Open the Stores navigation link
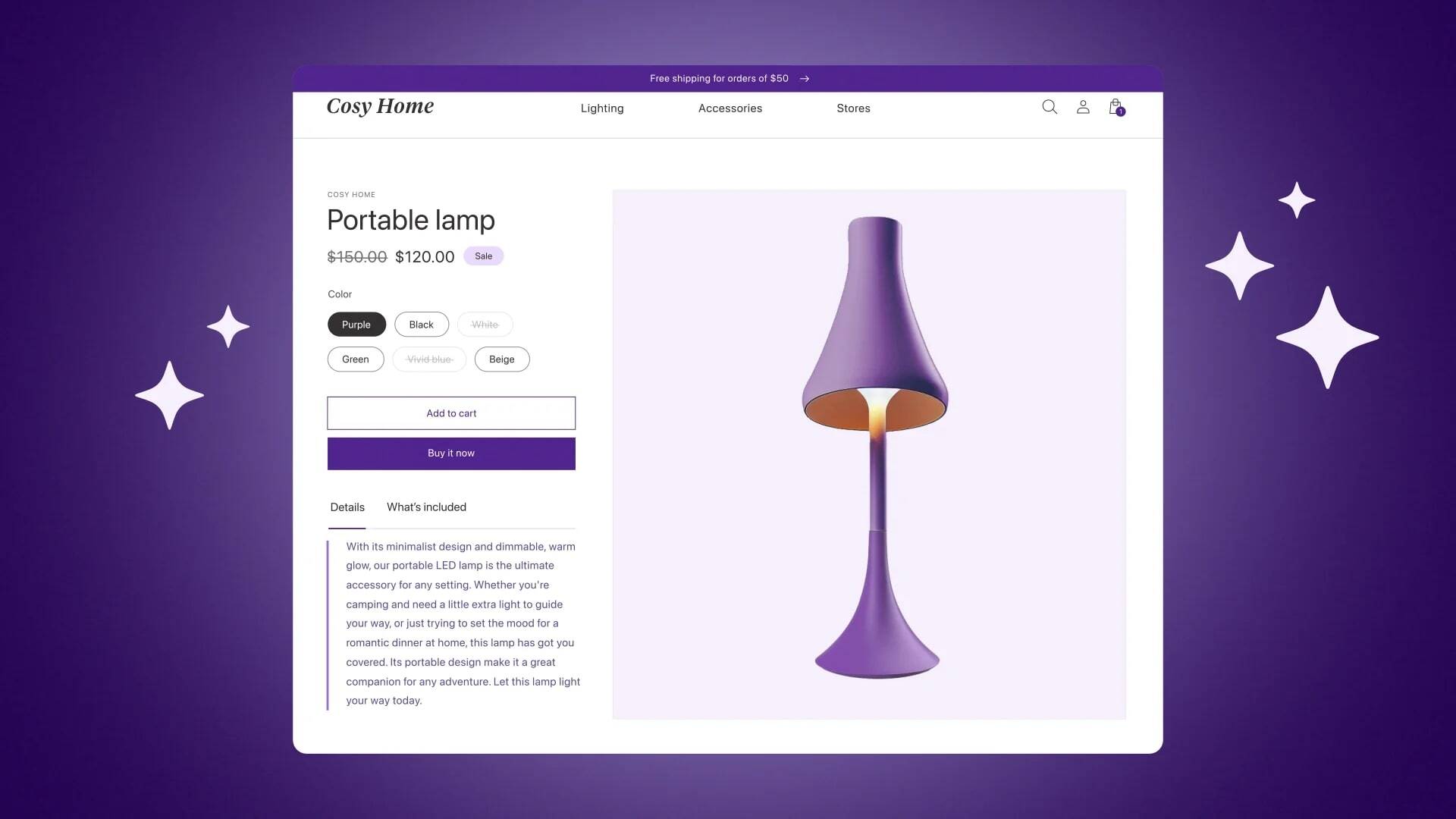Viewport: 1456px width, 819px height. point(853,107)
